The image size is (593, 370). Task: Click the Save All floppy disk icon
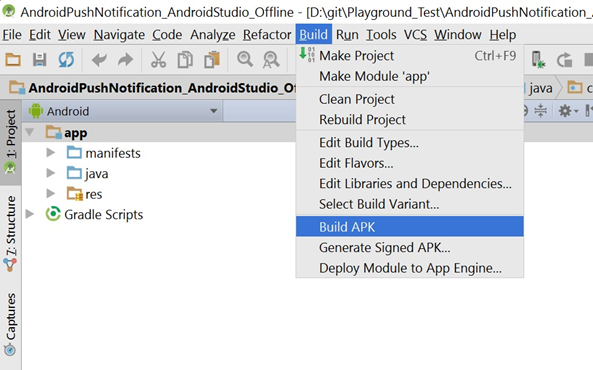(39, 60)
